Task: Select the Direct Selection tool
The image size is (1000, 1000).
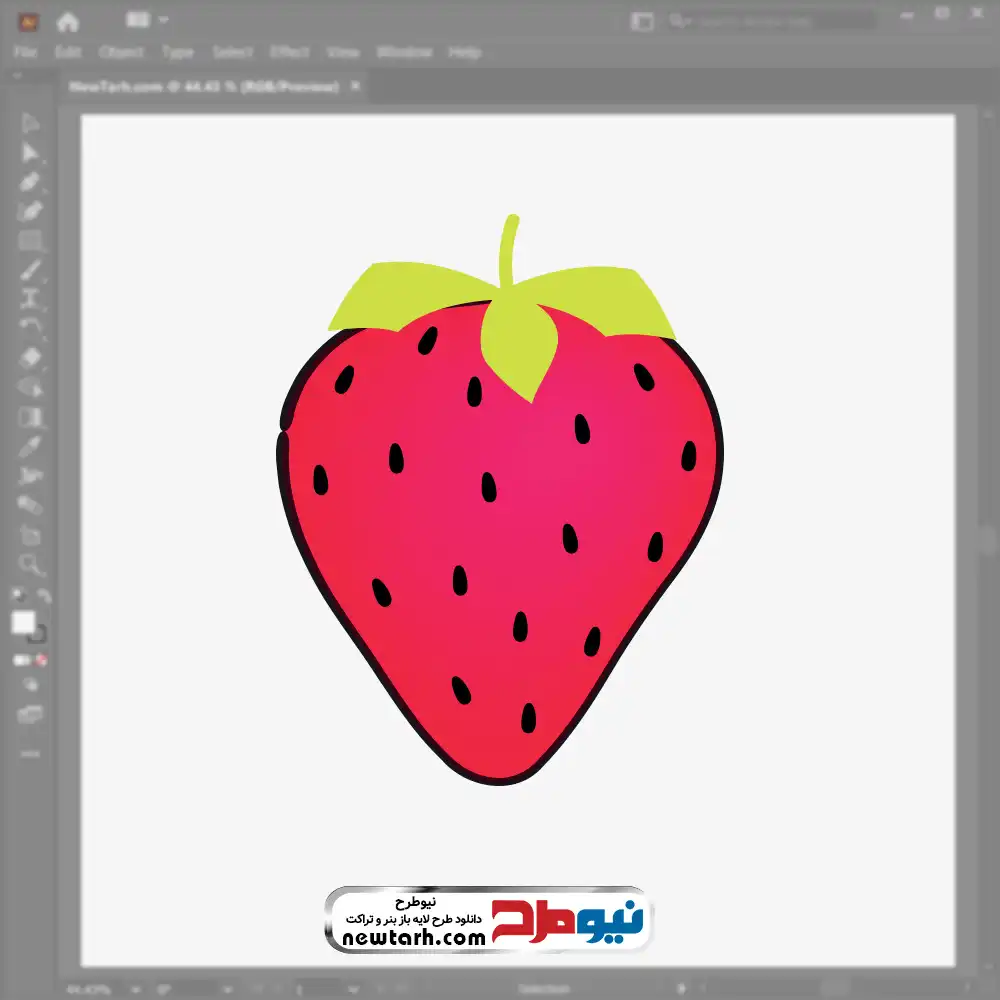Action: (x=30, y=153)
